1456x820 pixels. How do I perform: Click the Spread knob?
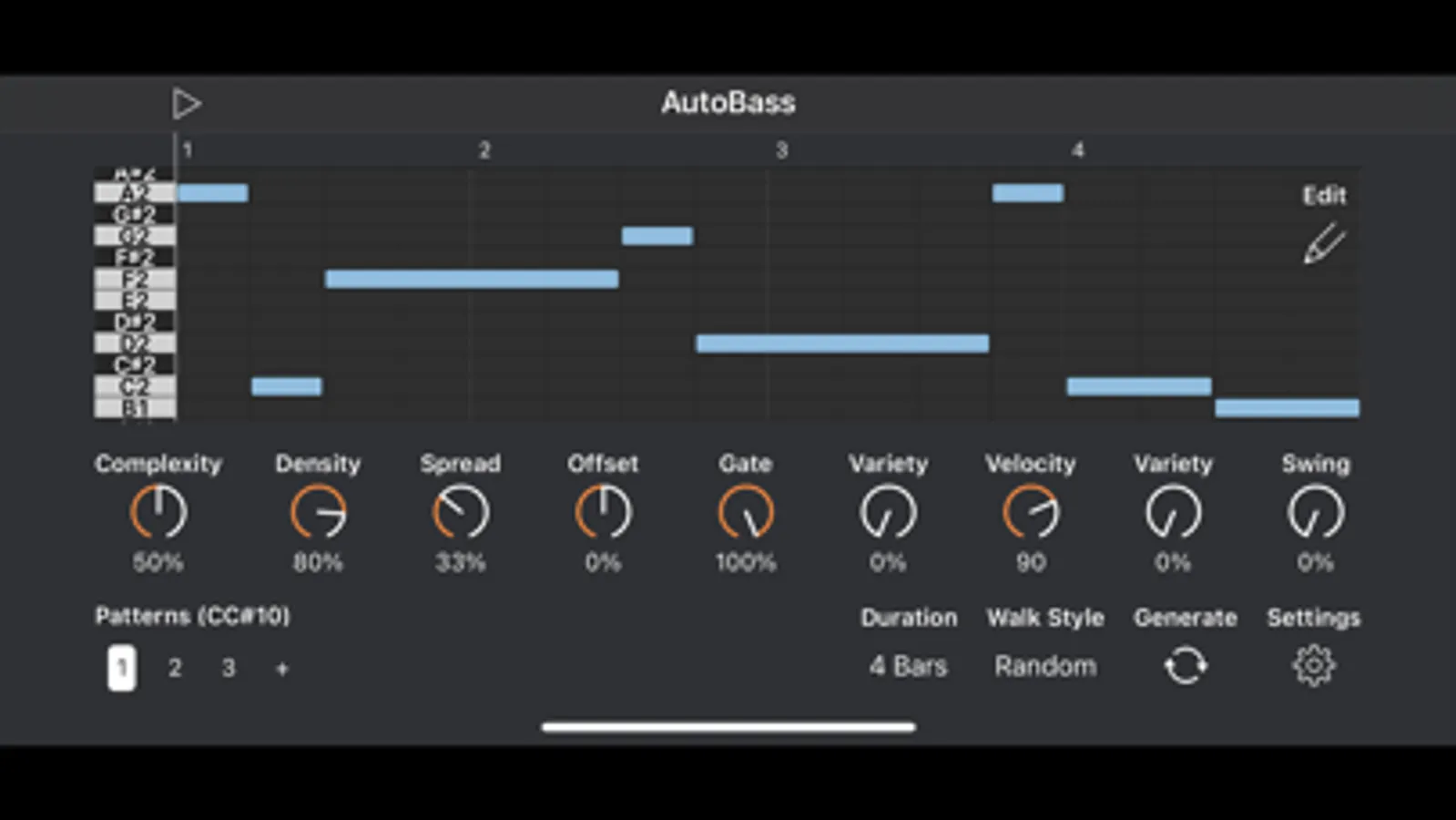(461, 512)
